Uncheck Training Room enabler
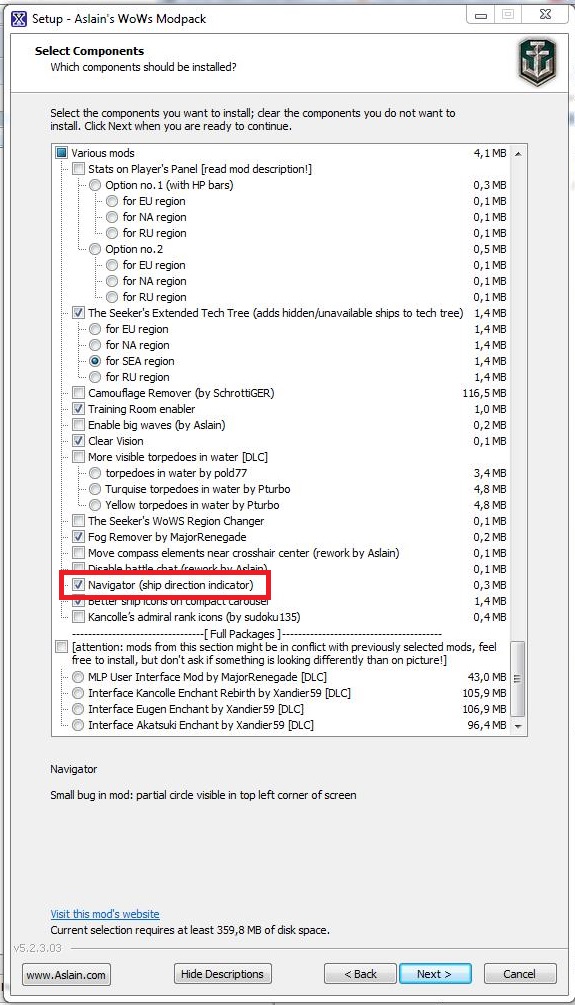Screen dimensions: 575x1005 (78, 410)
